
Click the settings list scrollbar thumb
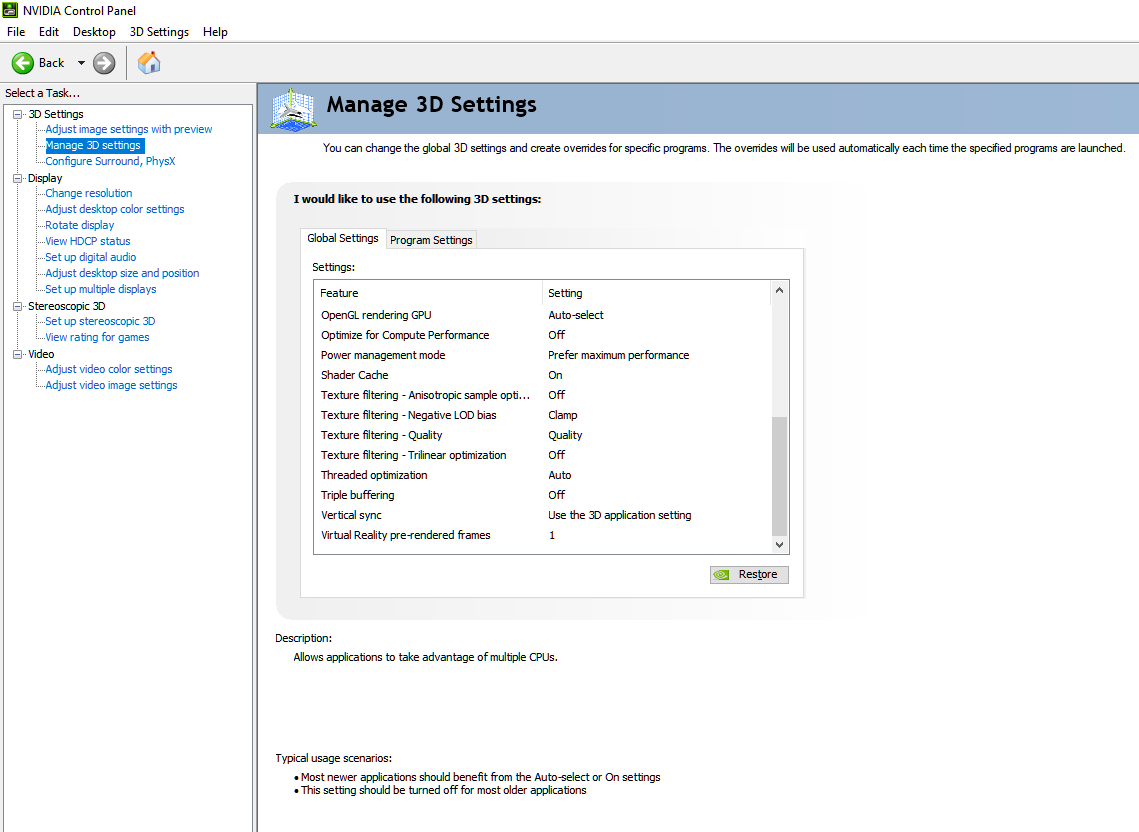pos(779,475)
